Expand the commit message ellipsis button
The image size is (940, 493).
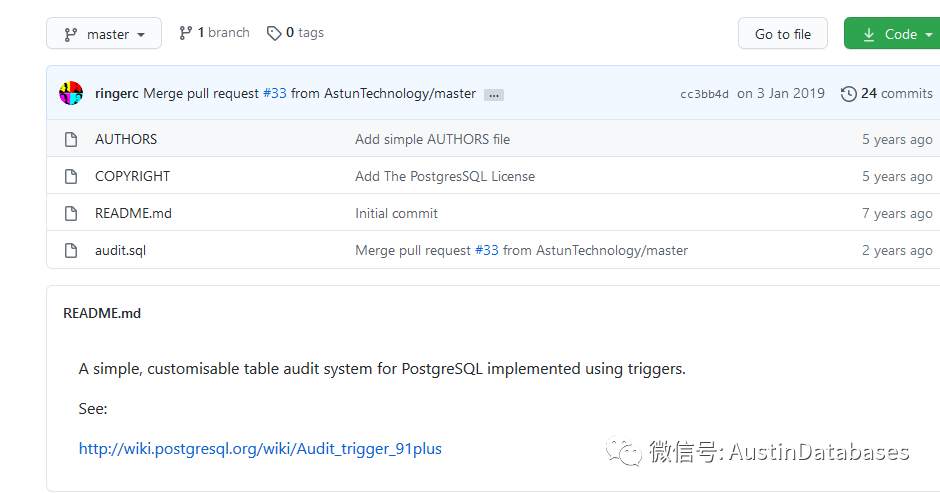pos(494,94)
